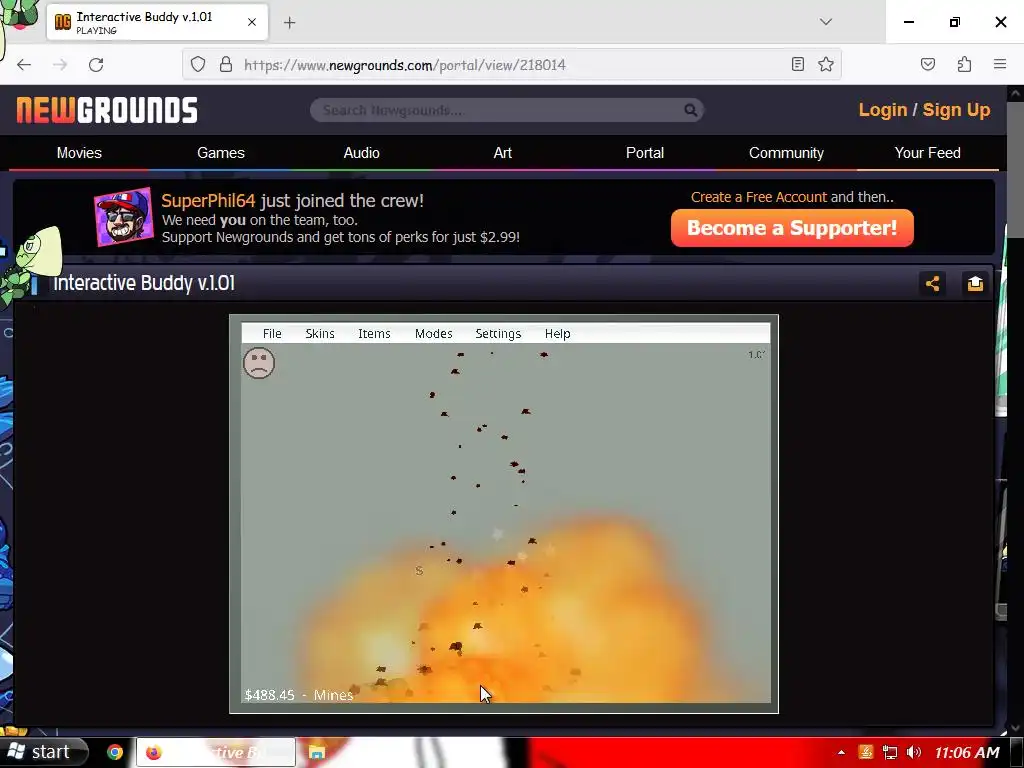Click the address bar URL

point(405,65)
